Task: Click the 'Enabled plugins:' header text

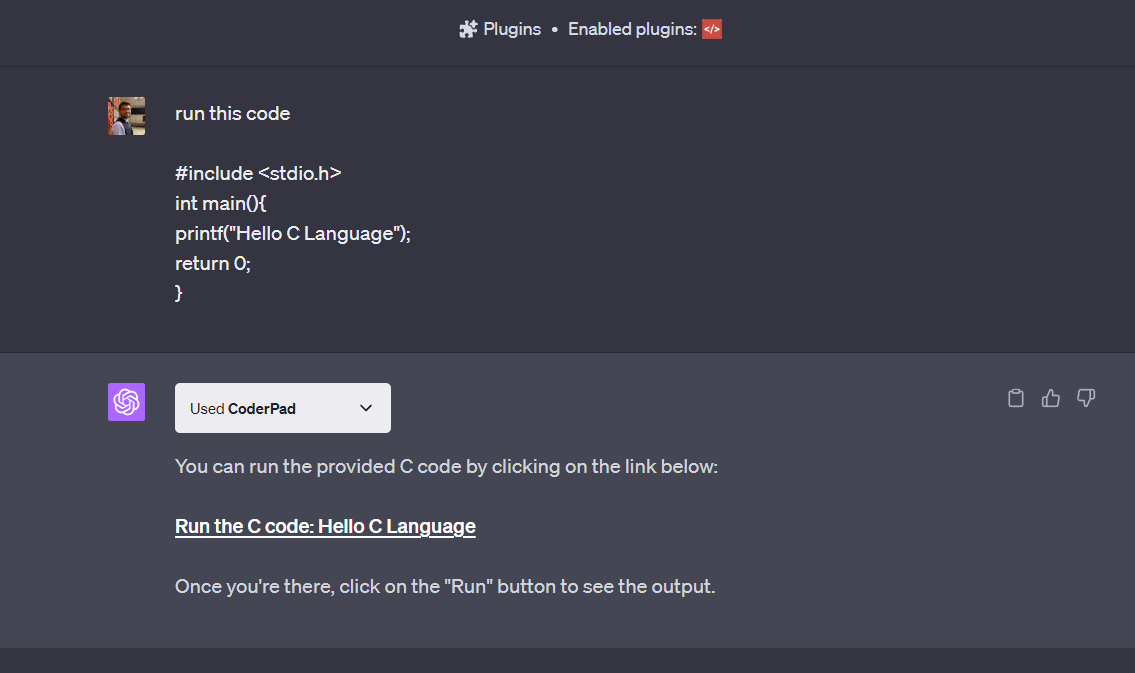Action: tap(632, 29)
